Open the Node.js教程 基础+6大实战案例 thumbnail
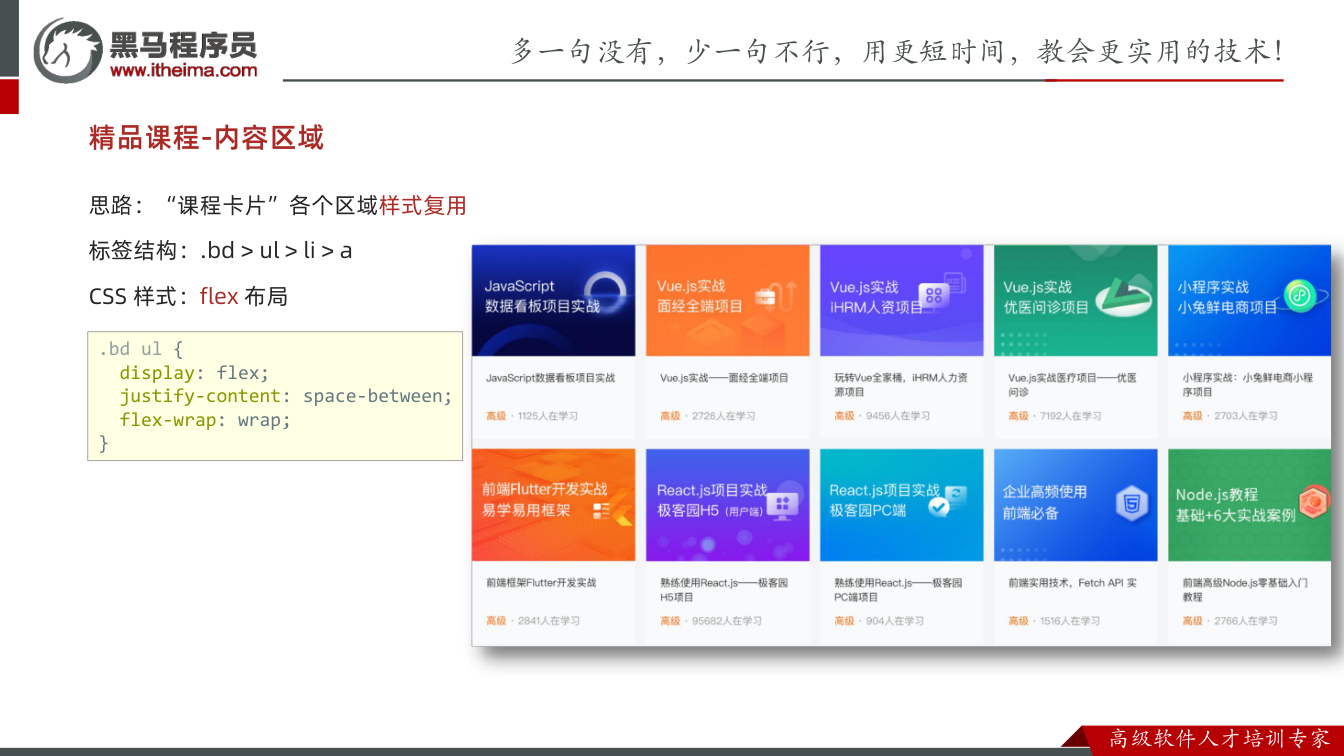This screenshot has width=1344, height=756. 1250,505
